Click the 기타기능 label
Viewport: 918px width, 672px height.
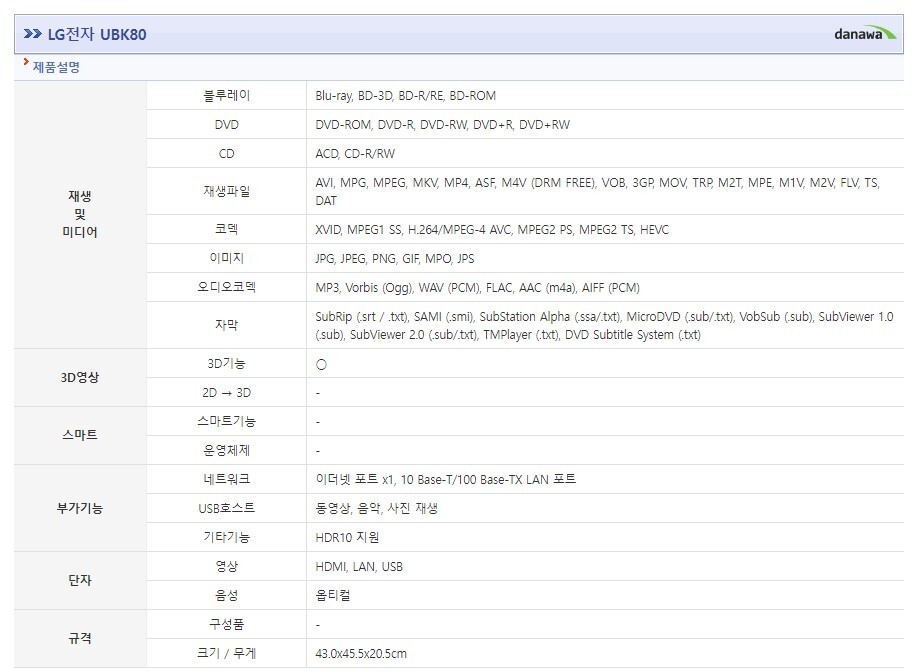tap(227, 537)
